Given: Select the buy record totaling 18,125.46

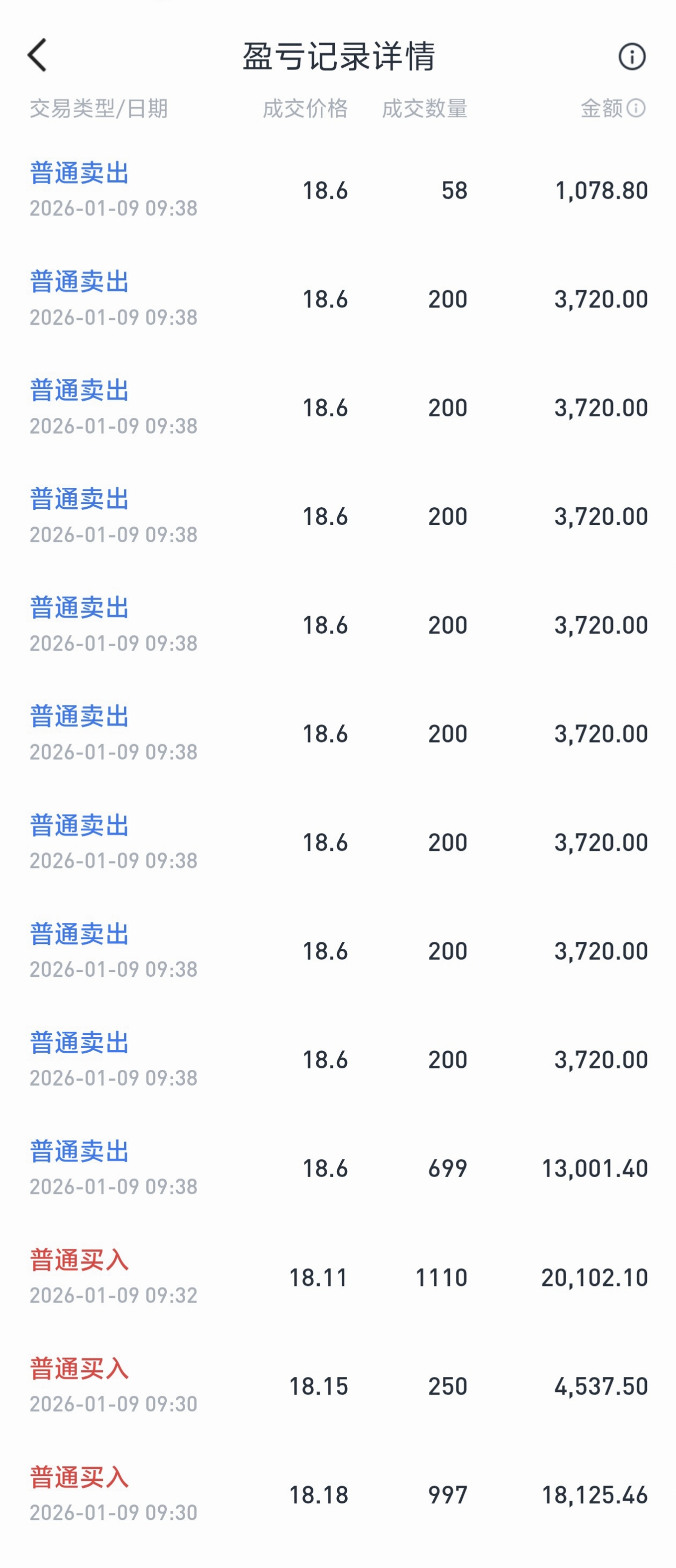Looking at the screenshot, I should click(595, 1495).
